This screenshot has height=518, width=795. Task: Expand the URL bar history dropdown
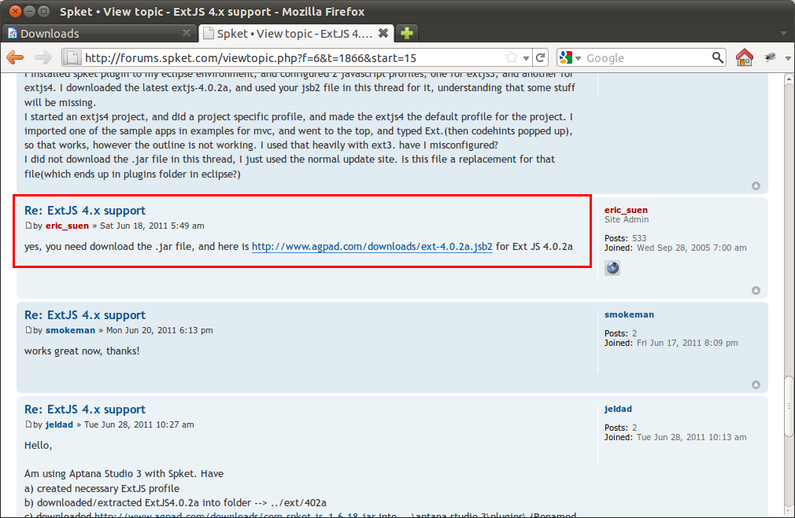(x=526, y=58)
